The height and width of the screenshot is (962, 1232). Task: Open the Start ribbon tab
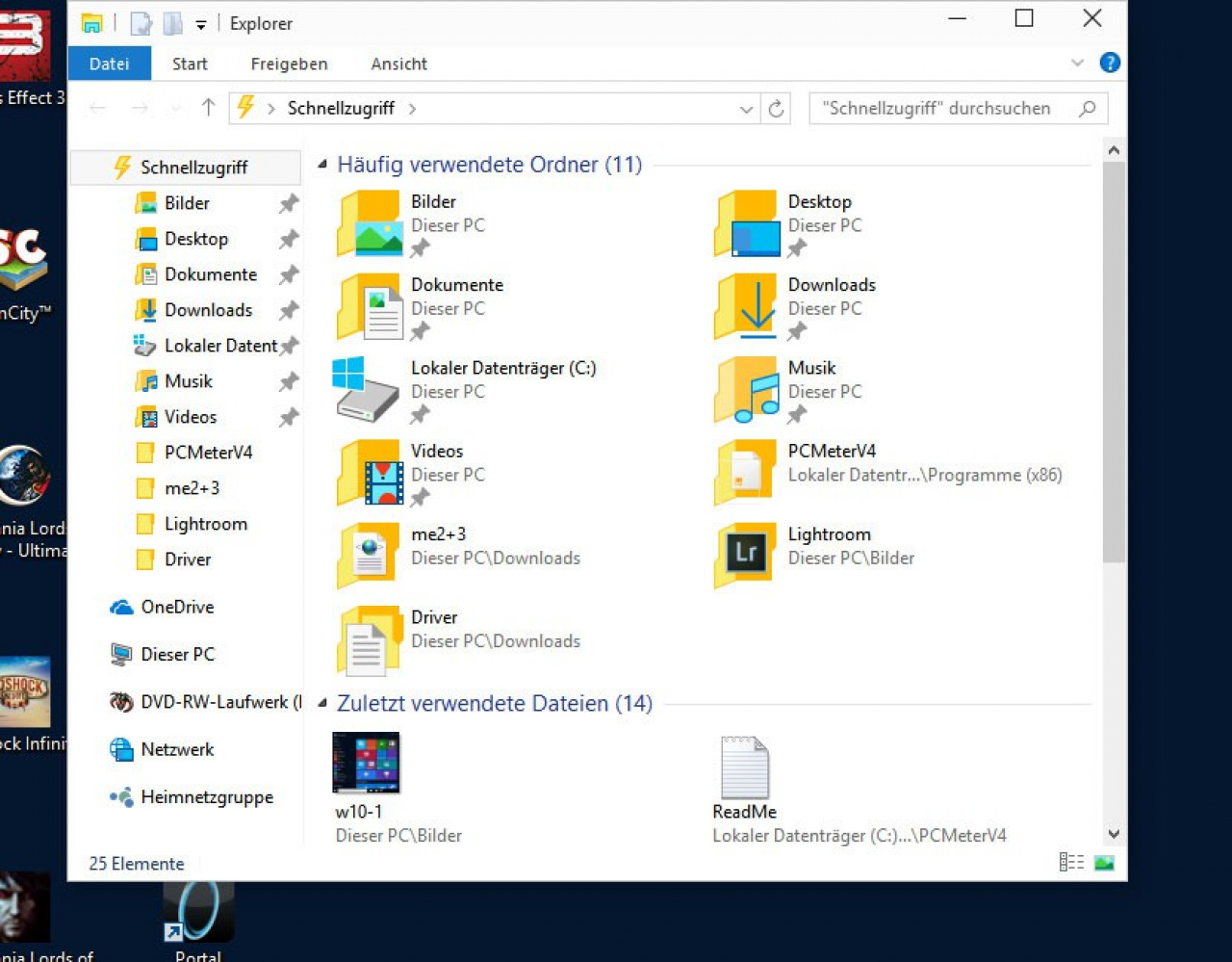(190, 64)
